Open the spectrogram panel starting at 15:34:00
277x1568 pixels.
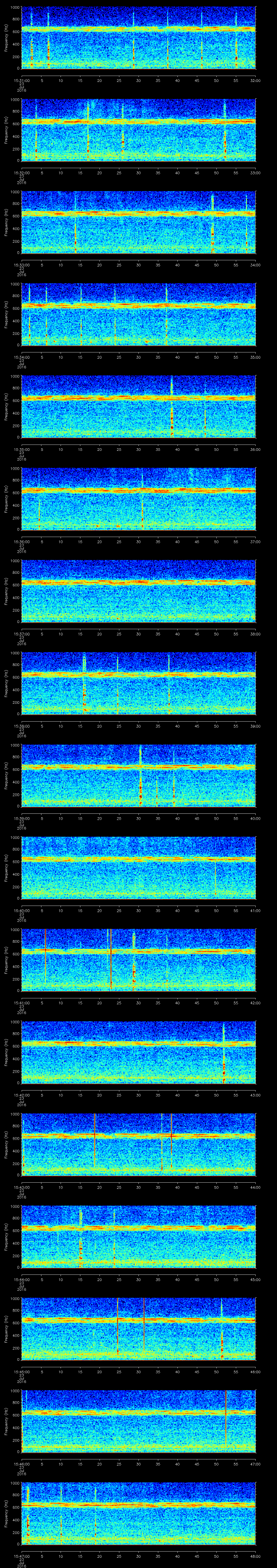point(138,314)
